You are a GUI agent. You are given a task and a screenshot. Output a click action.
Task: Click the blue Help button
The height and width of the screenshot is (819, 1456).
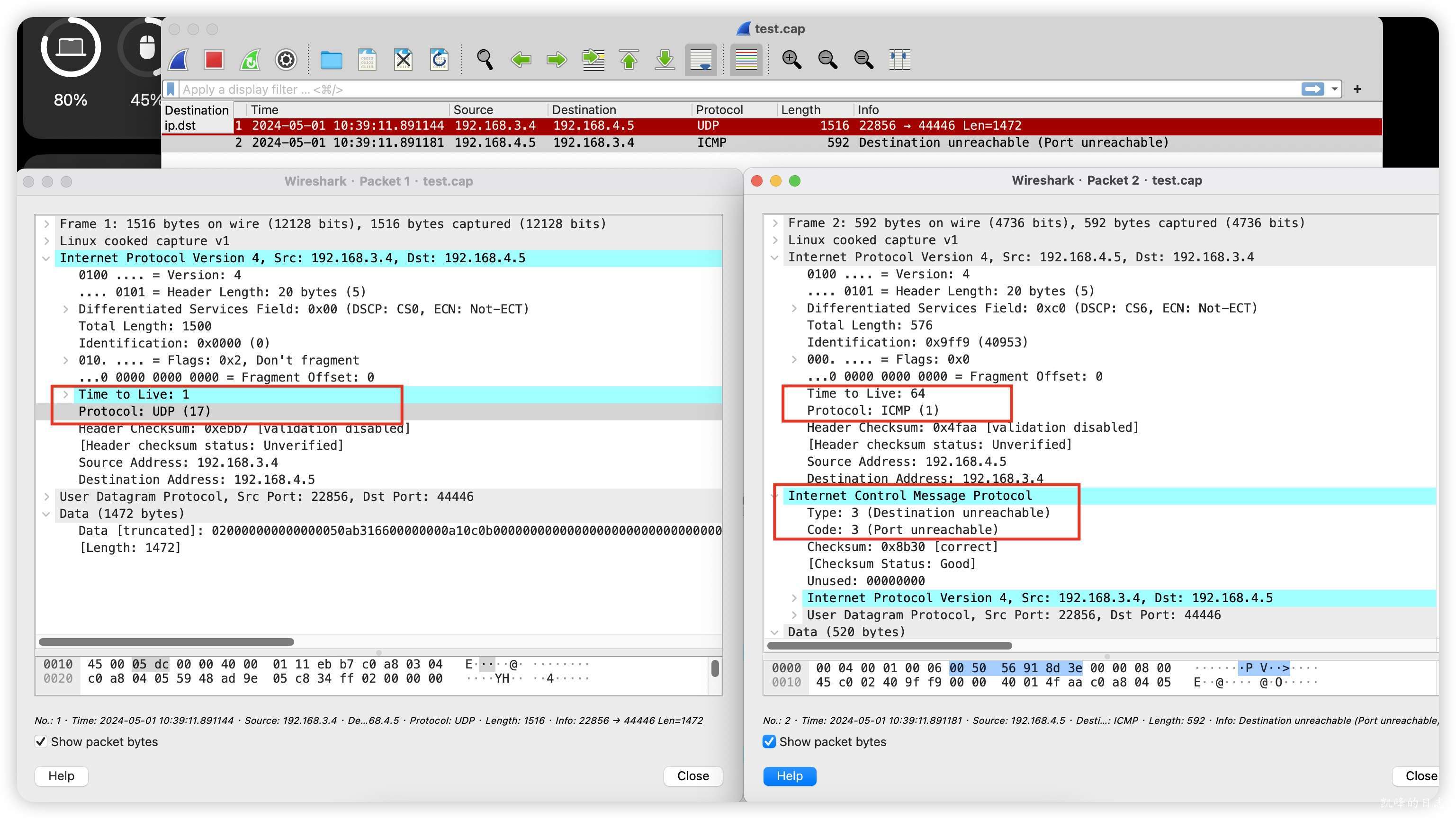click(789, 776)
